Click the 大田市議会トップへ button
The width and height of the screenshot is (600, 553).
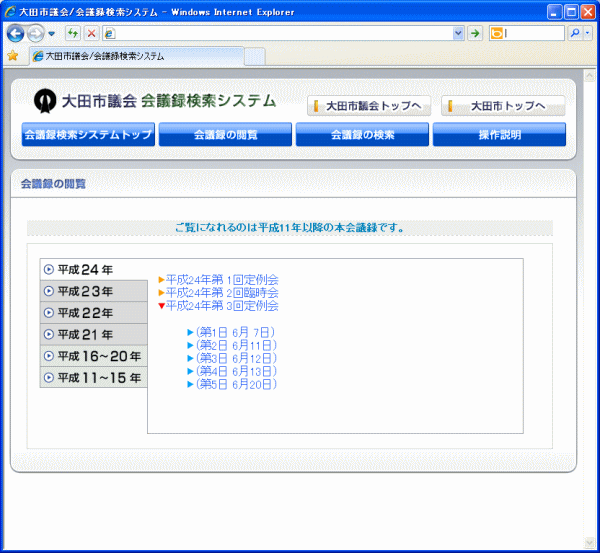point(369,106)
